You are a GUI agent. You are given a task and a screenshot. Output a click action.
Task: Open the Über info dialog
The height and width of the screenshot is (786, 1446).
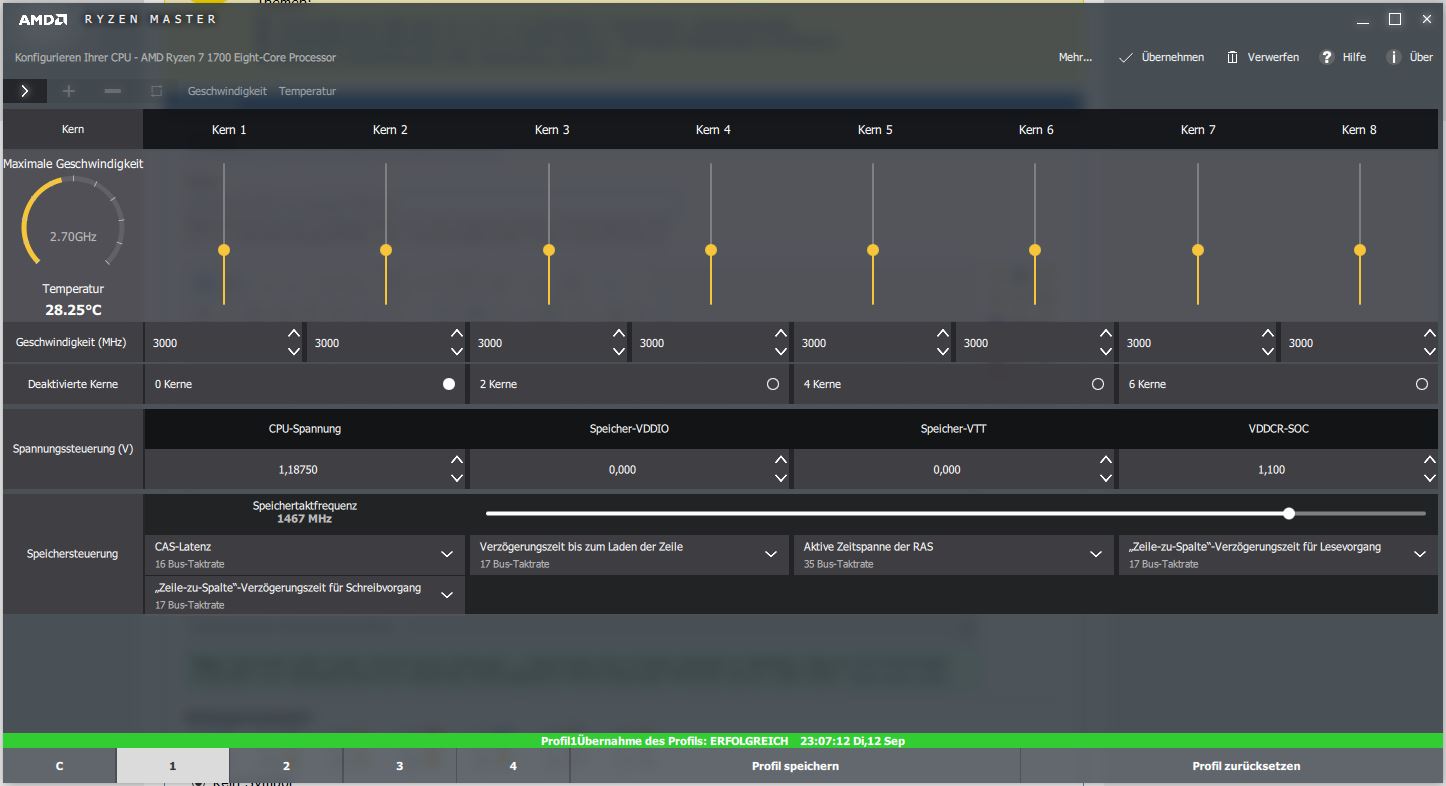[1410, 57]
